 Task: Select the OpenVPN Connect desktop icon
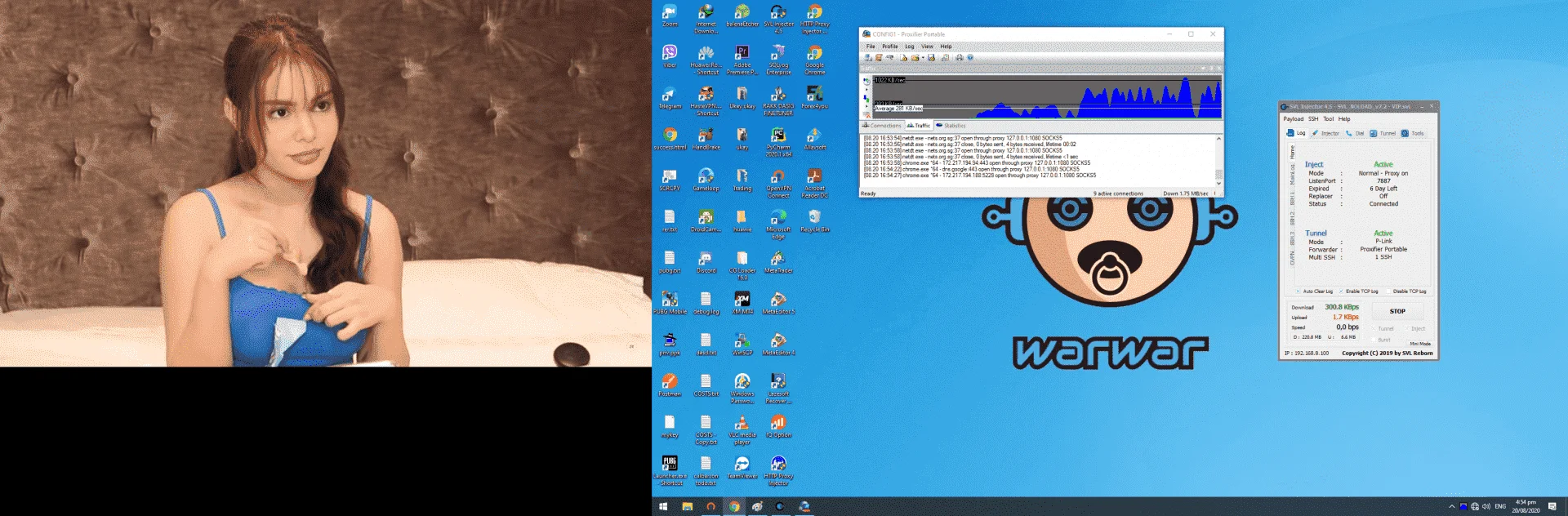click(778, 183)
